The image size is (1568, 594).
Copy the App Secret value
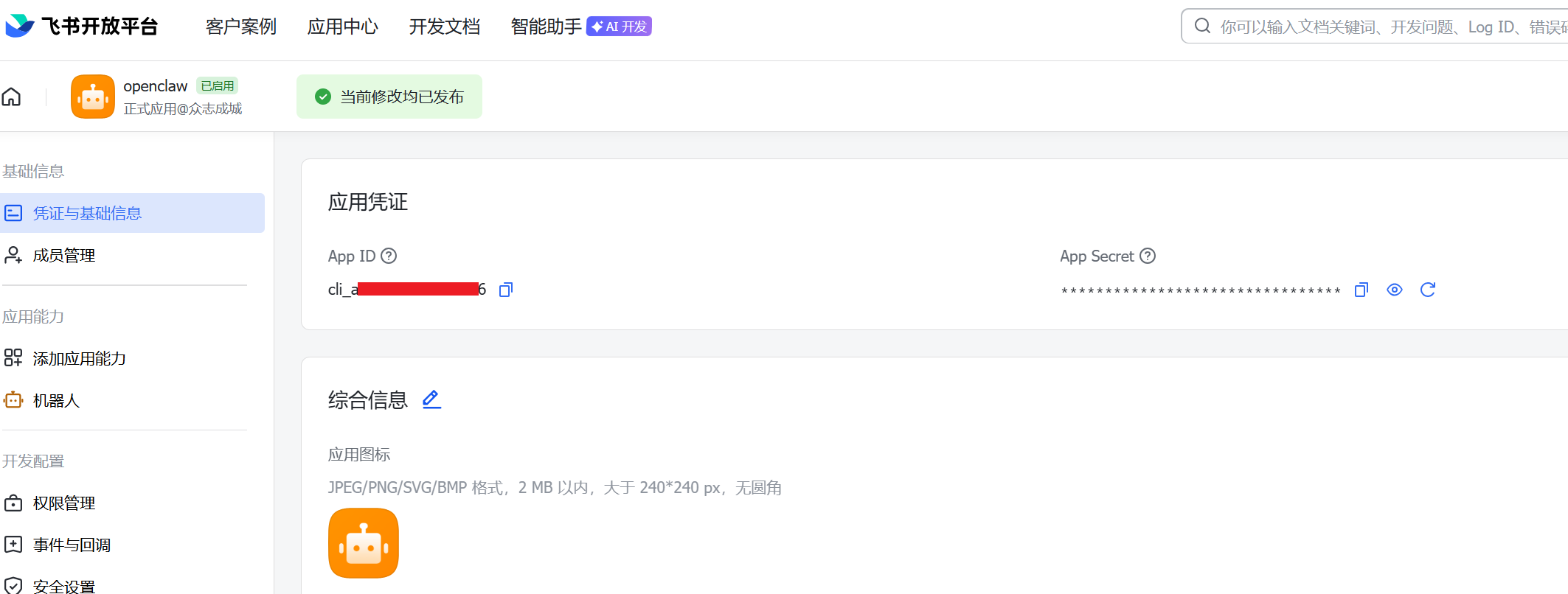point(1361,290)
